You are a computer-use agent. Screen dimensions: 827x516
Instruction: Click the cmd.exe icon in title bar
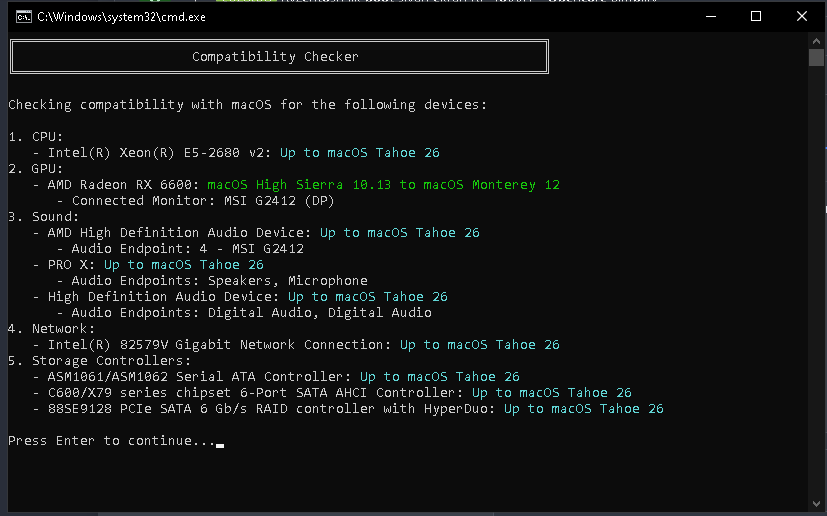click(x=23, y=17)
